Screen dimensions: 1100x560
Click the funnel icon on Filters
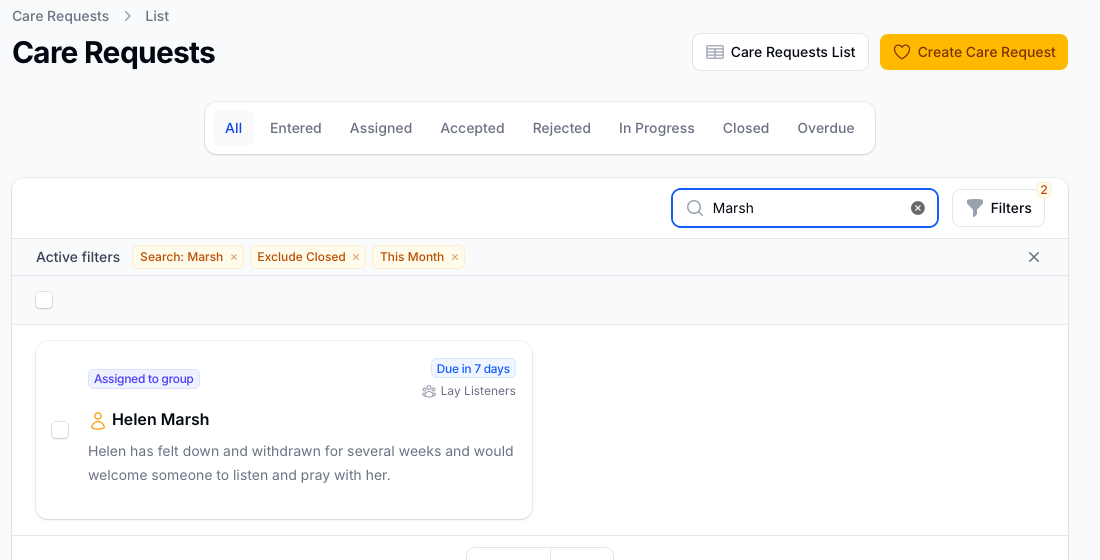pyautogui.click(x=974, y=208)
